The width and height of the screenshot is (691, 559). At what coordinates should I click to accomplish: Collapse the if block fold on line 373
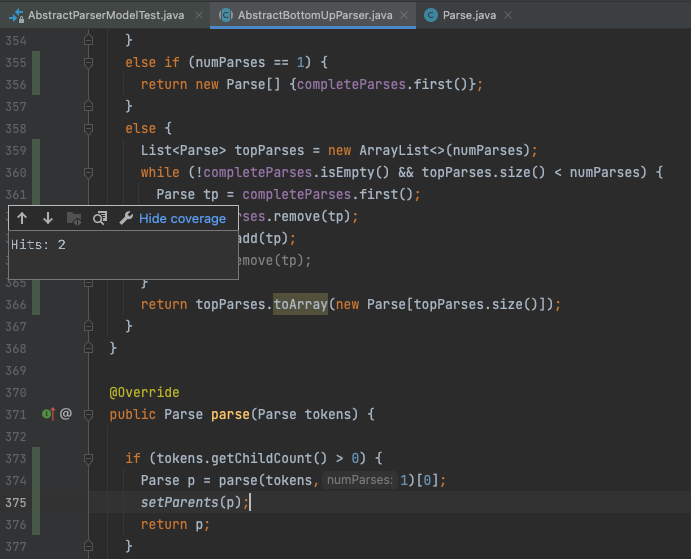tap(89, 458)
